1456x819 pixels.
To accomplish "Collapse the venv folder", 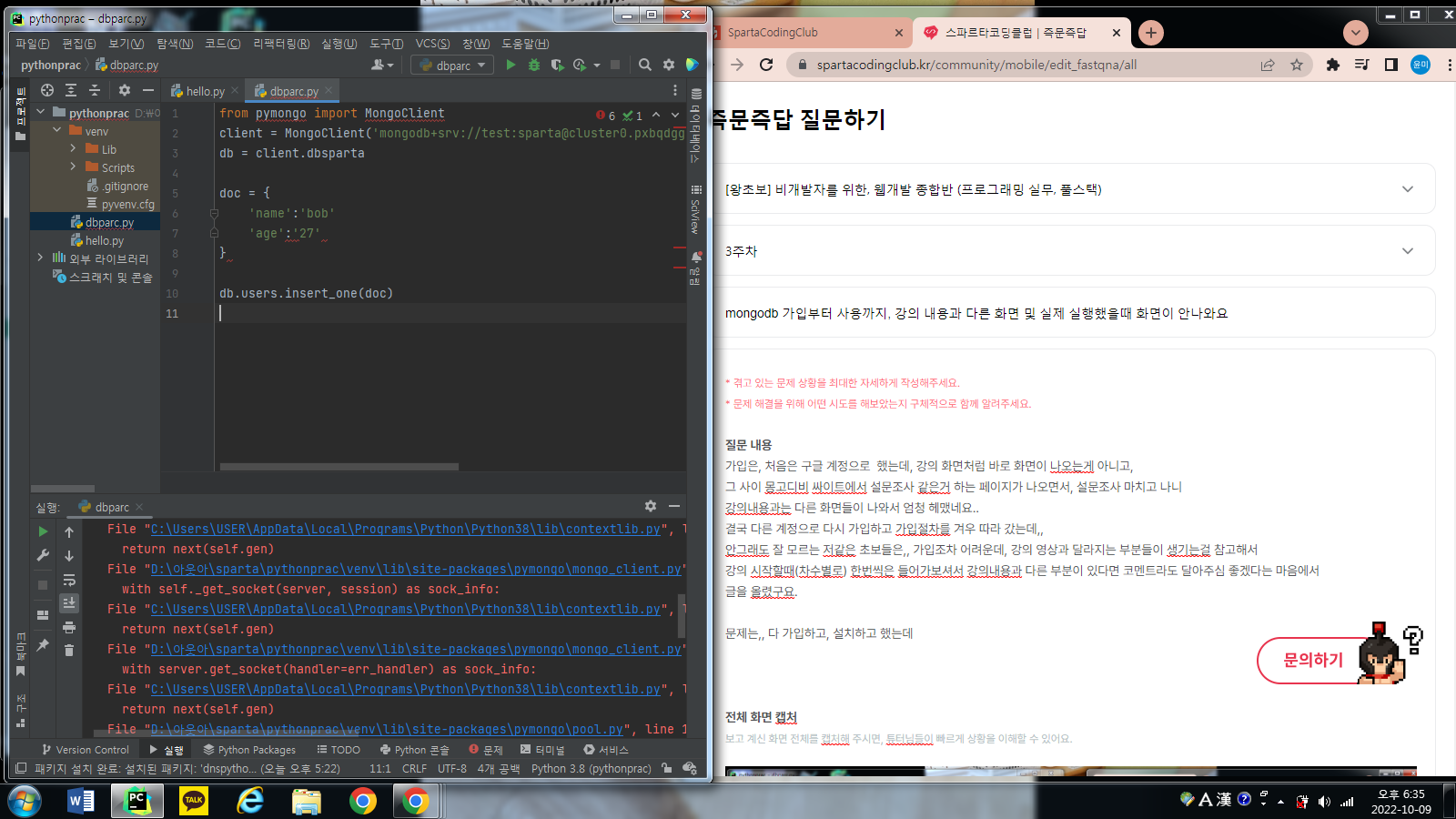I will click(x=57, y=131).
